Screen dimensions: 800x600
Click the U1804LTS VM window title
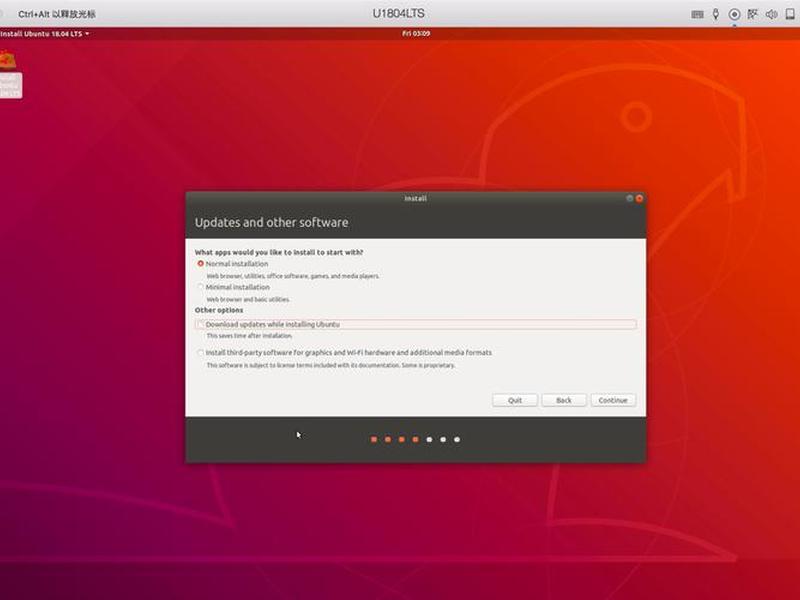click(398, 14)
